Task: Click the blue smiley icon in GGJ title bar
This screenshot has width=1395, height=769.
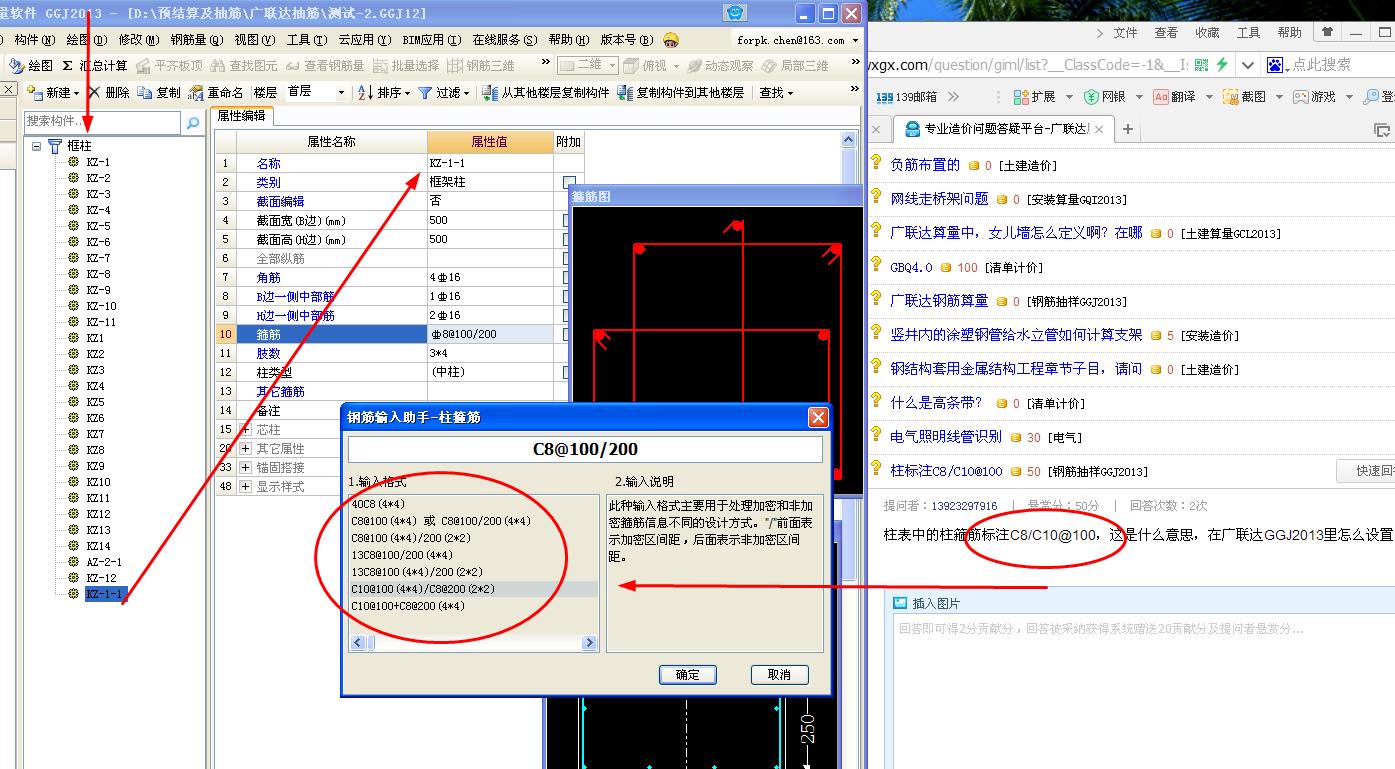Action: click(x=736, y=13)
